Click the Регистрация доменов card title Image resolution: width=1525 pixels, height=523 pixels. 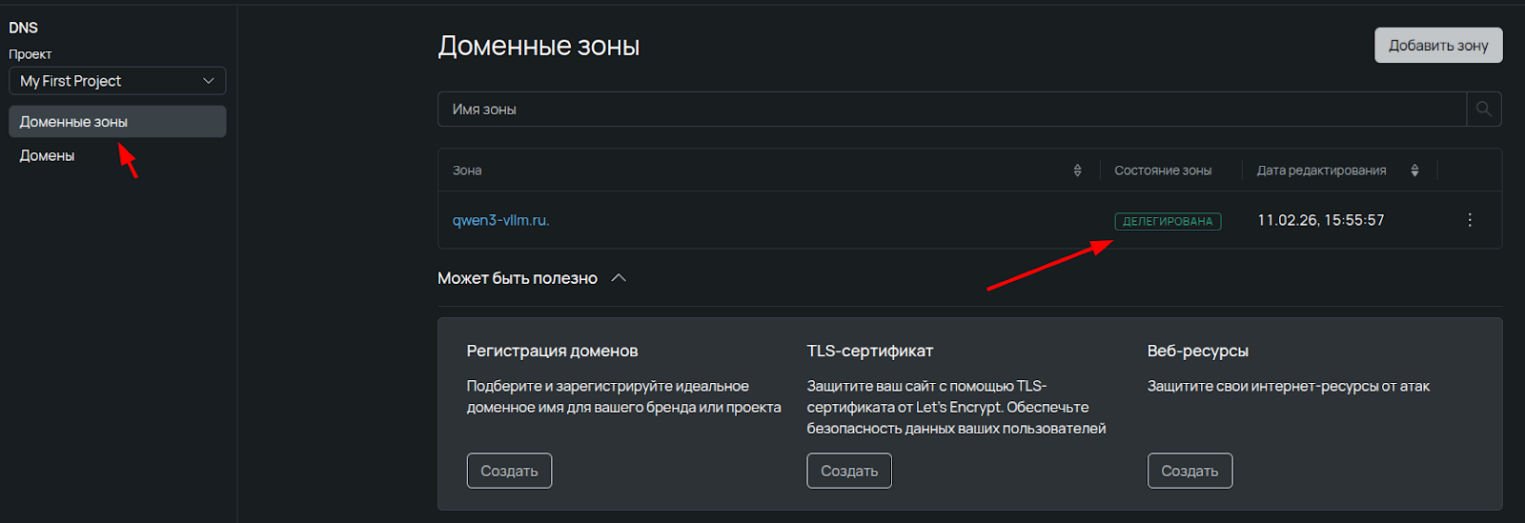[552, 351]
